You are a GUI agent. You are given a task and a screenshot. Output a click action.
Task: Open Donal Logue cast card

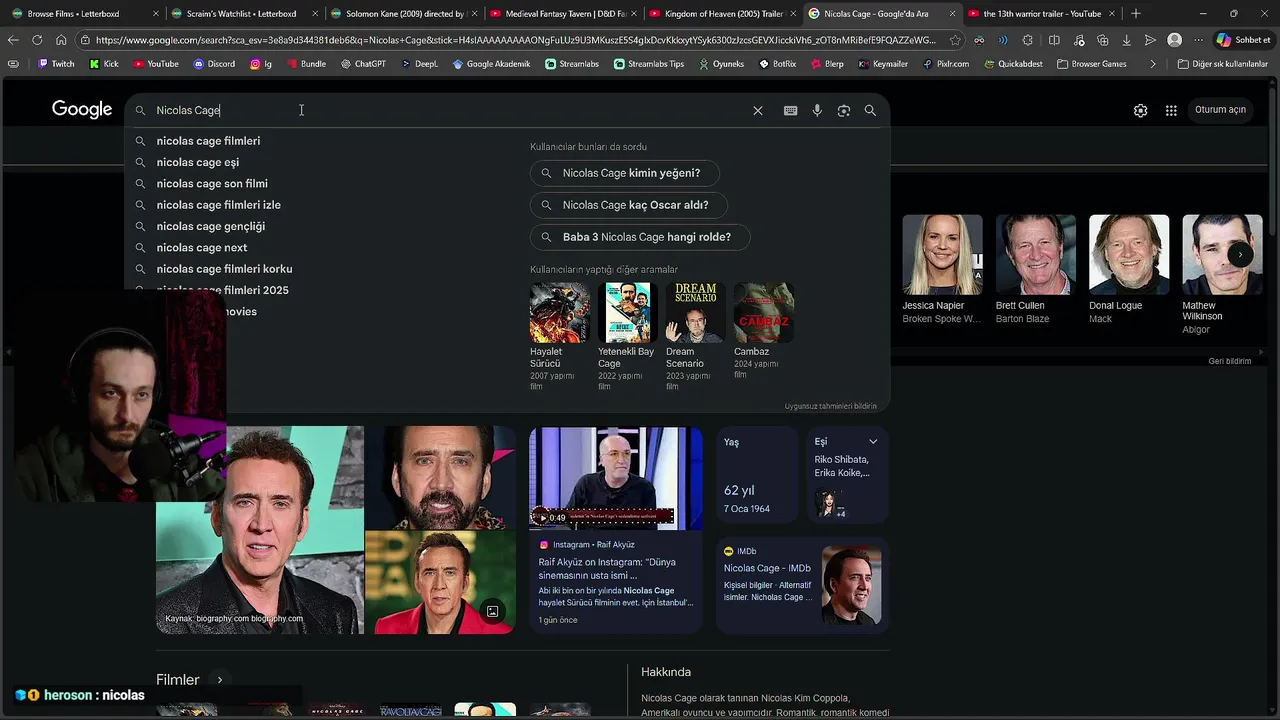click(x=1128, y=270)
